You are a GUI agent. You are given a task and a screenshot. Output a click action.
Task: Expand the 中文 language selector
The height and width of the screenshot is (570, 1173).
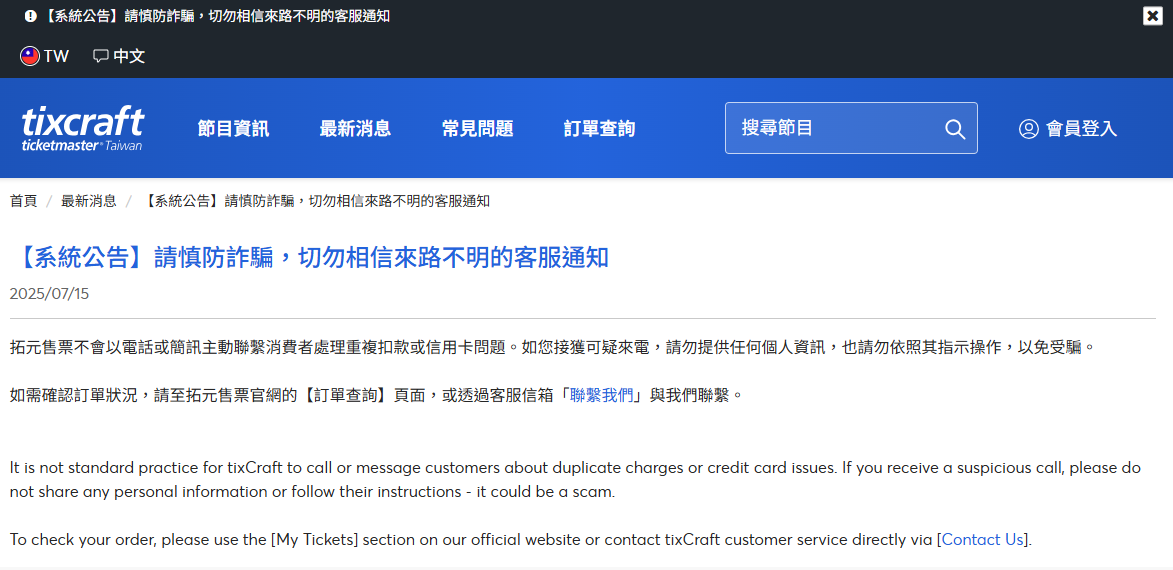pos(129,56)
